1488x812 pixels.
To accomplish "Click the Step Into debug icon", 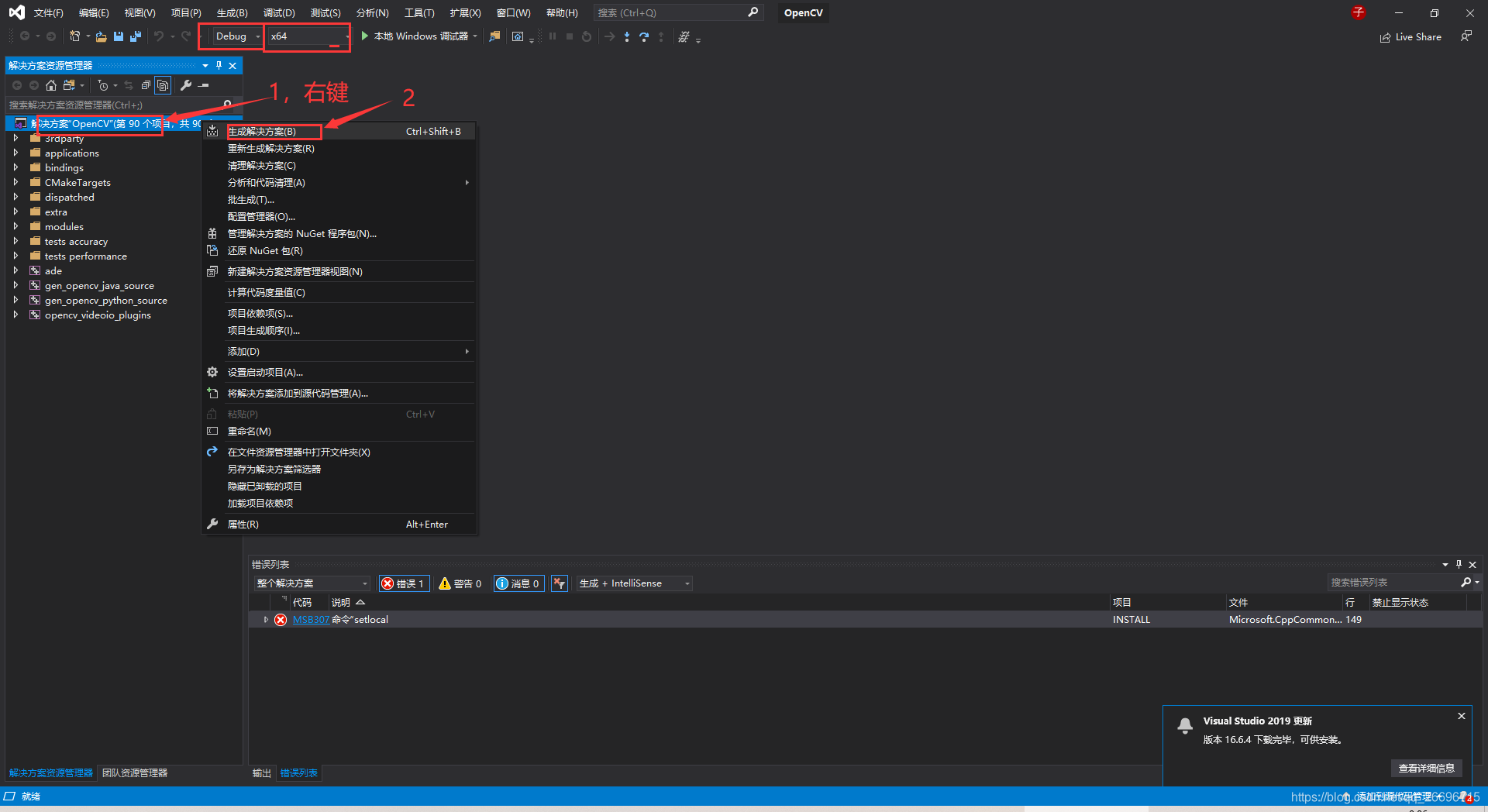I will click(x=627, y=36).
